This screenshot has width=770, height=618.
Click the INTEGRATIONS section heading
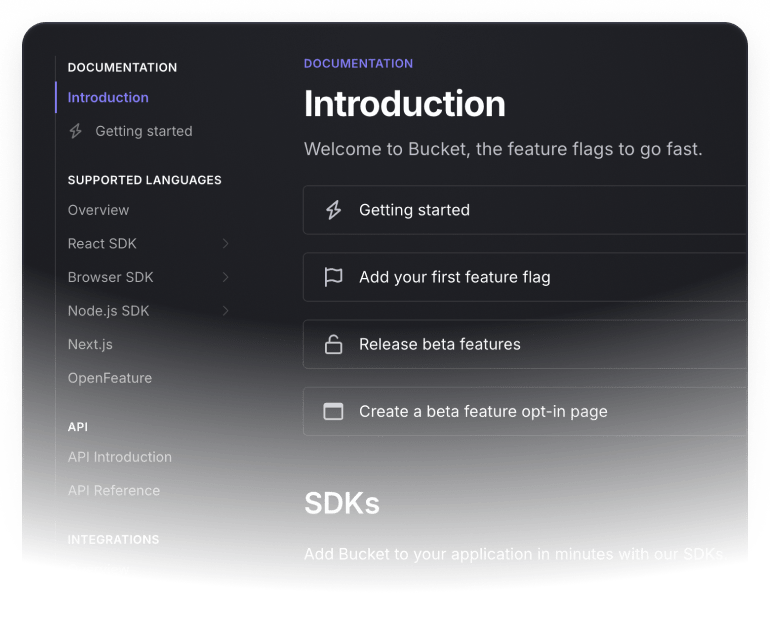(113, 539)
